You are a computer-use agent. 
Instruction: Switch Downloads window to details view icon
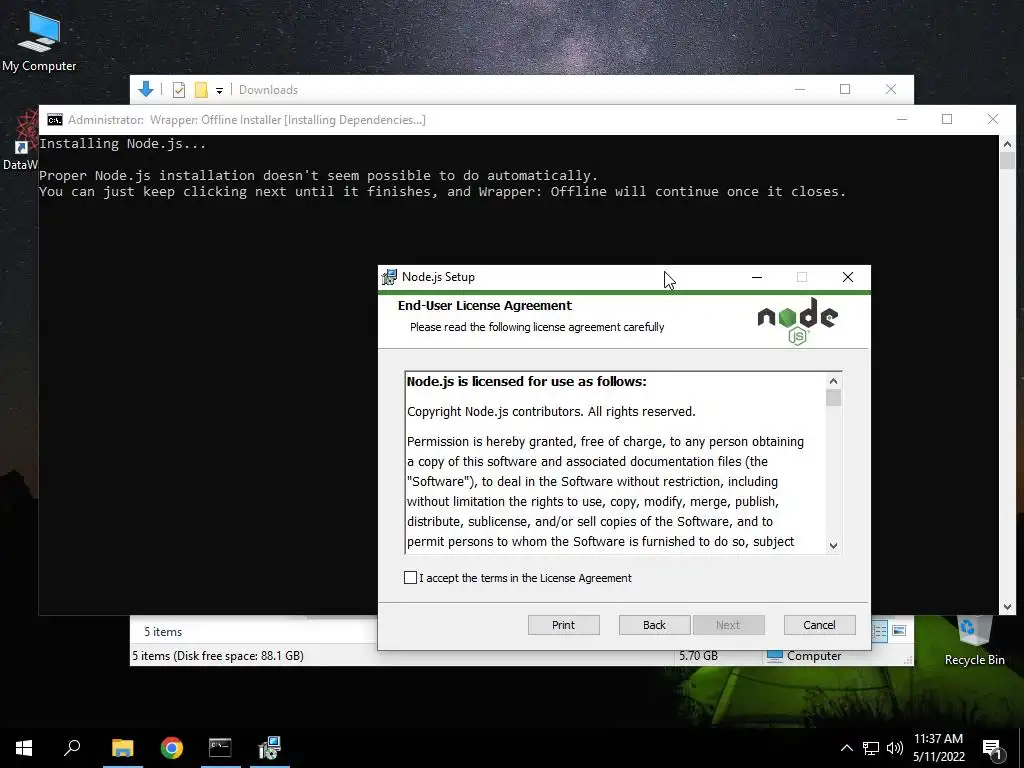coord(879,630)
